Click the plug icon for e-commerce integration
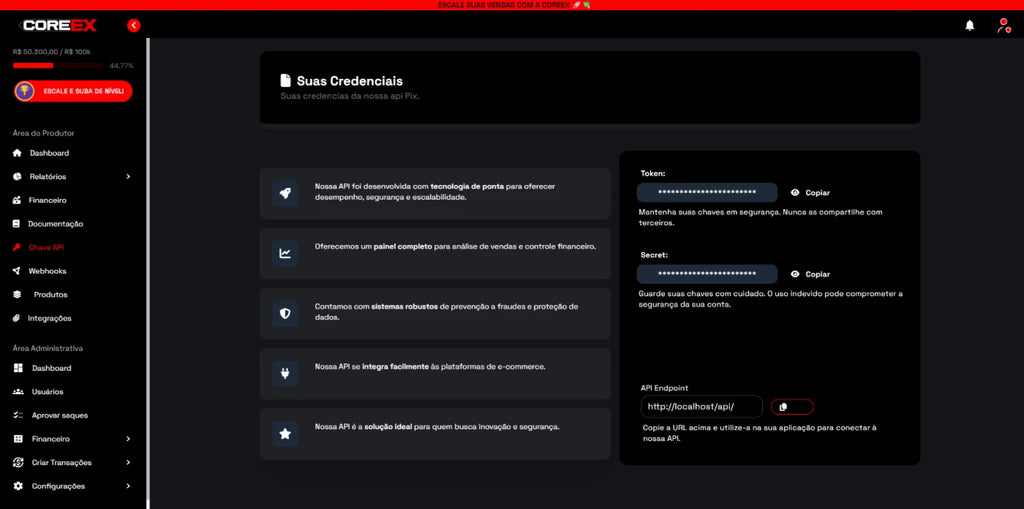The image size is (1024, 509). click(285, 374)
